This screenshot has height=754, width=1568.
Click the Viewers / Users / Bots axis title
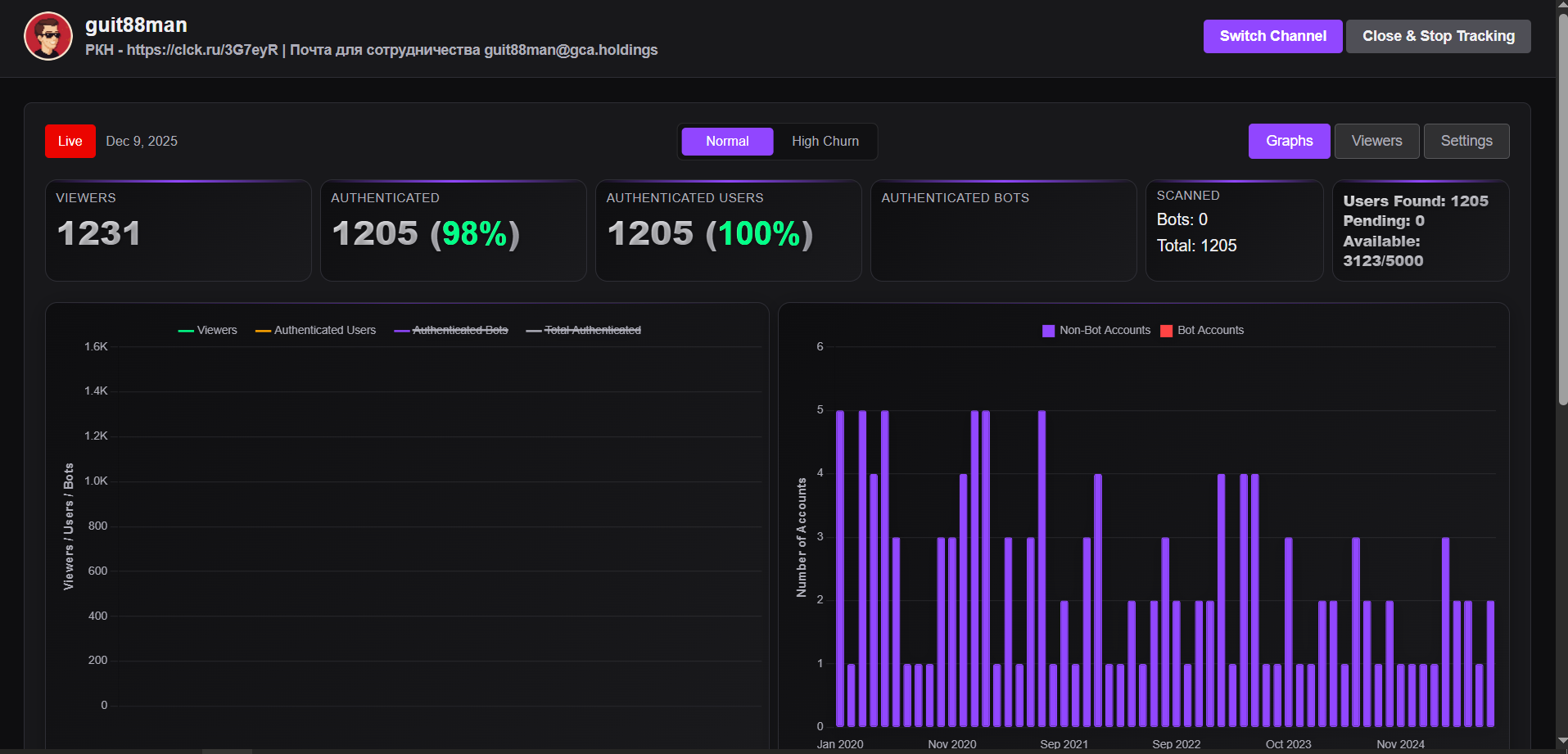(69, 526)
